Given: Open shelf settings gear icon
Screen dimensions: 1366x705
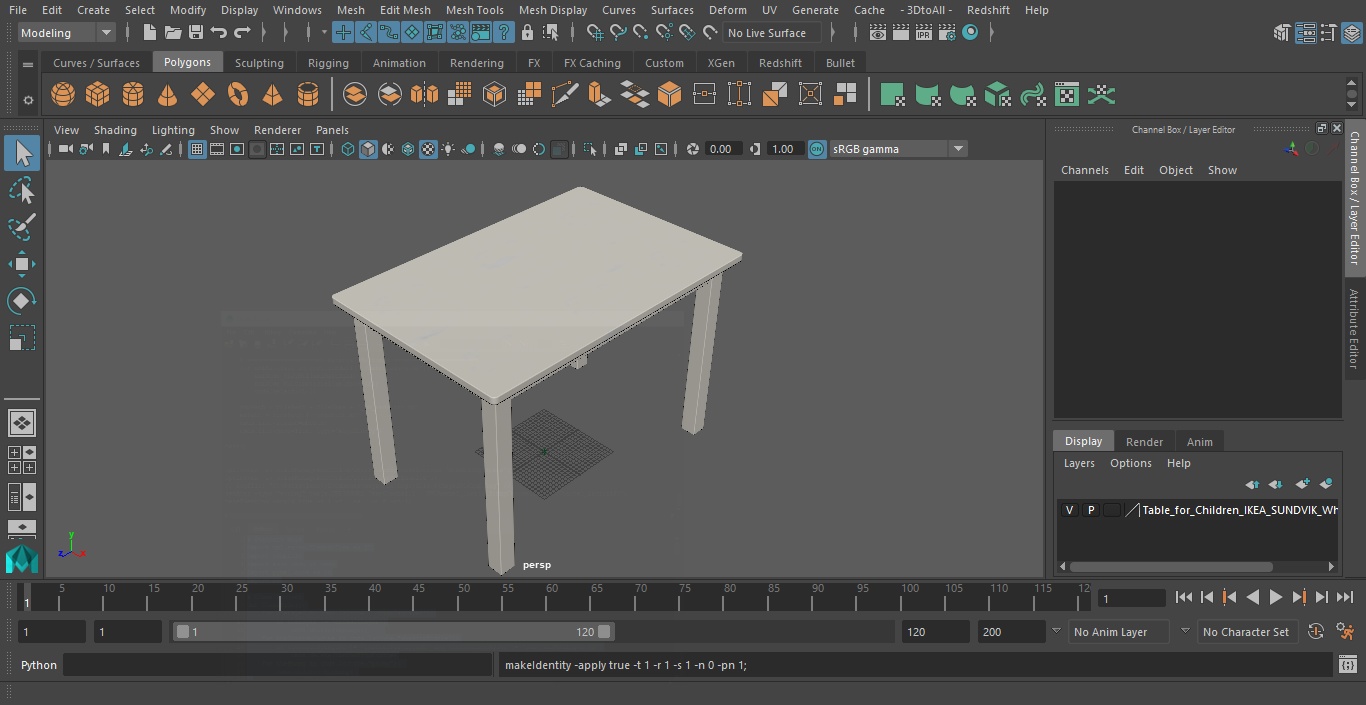Looking at the screenshot, I should click(28, 100).
